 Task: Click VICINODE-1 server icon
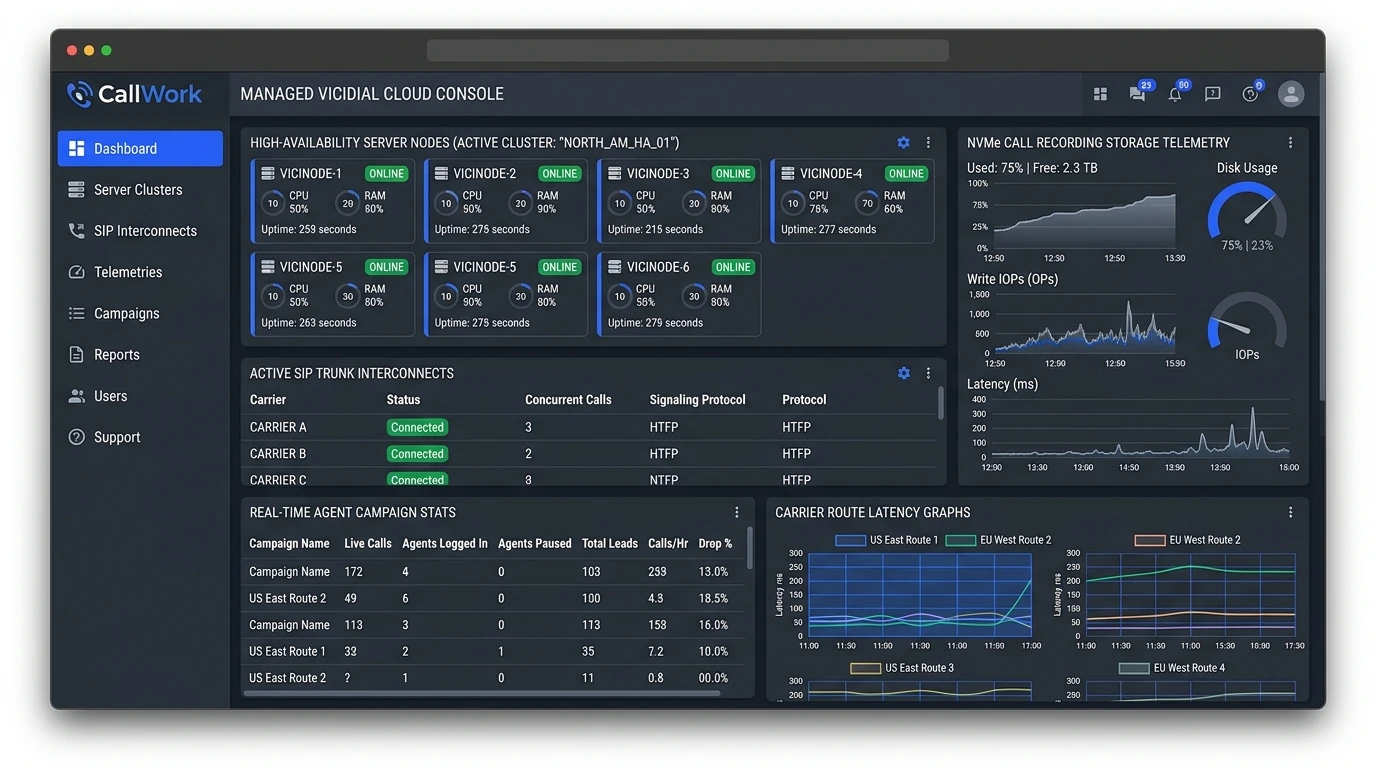[x=268, y=174]
